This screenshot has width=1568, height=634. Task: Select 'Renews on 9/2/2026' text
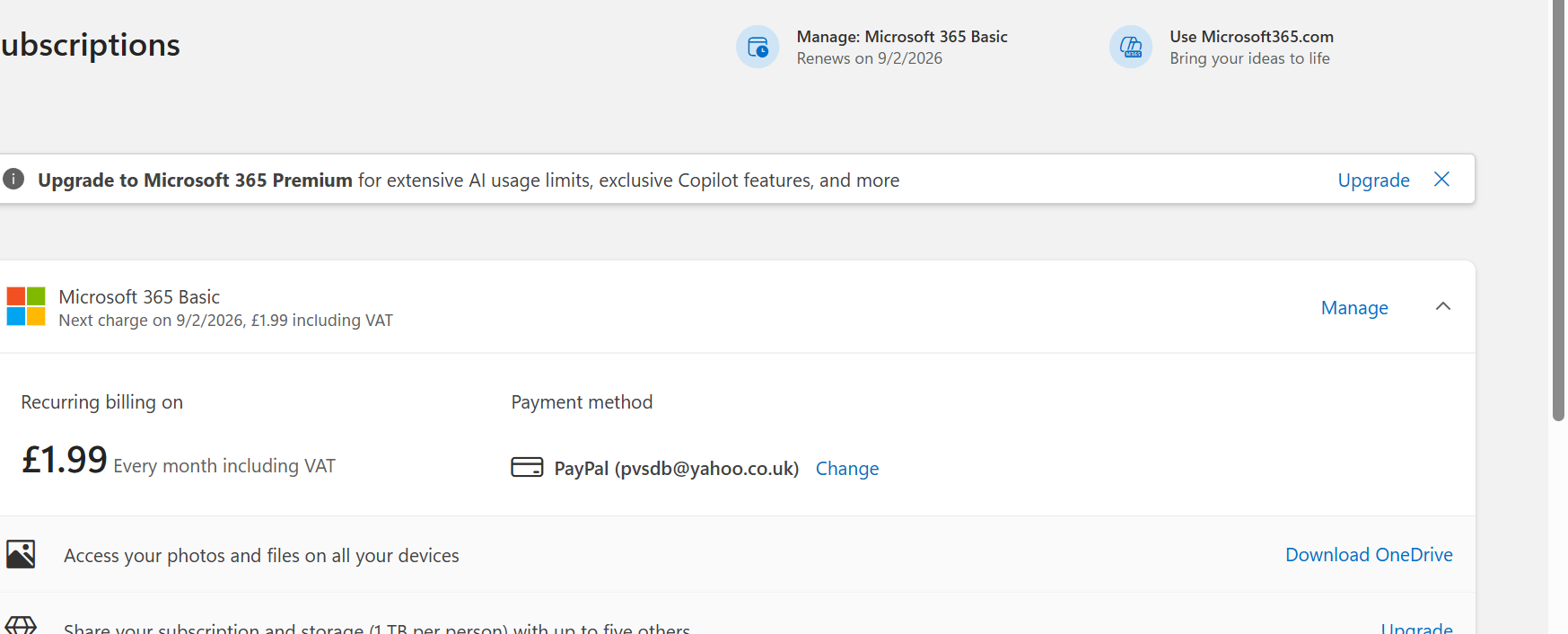(x=869, y=58)
